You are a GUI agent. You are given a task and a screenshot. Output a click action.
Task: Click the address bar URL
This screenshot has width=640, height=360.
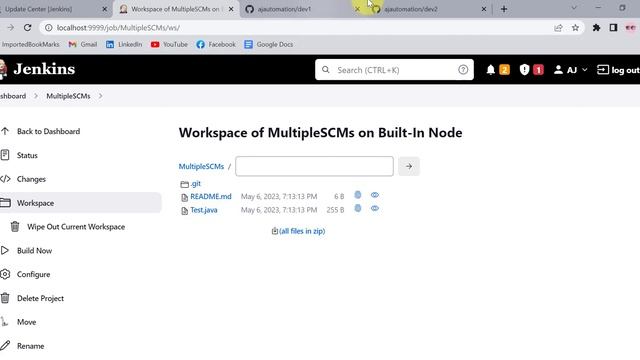[x=118, y=28]
